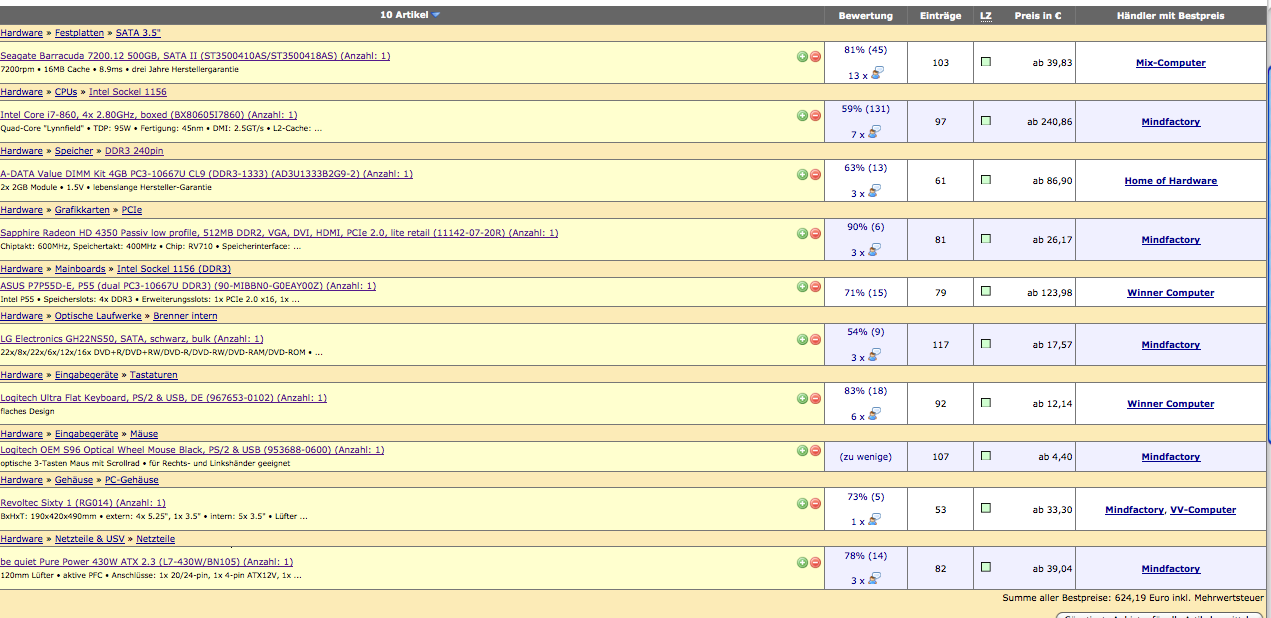
Task: Visit Home of Hardware dealer link
Action: click(x=1170, y=181)
